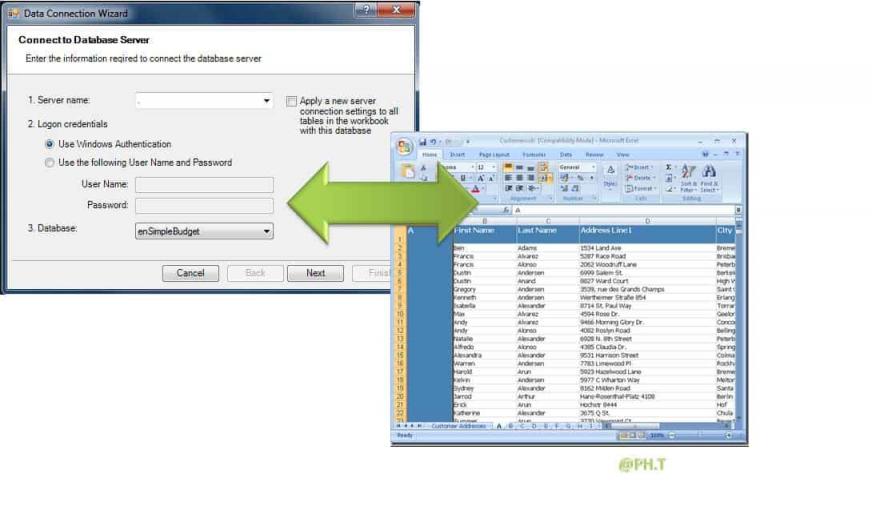
Task: Click the wizard's question mark help button
Action: 366,10
